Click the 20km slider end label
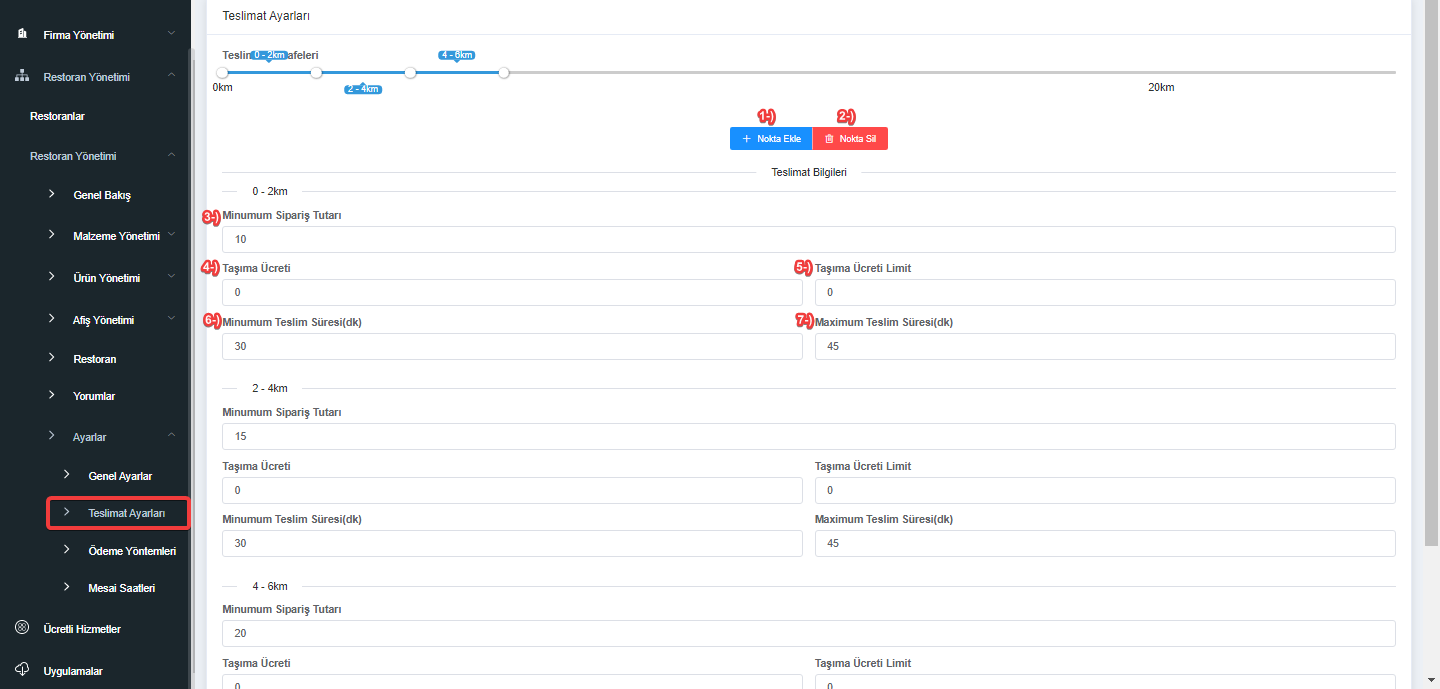Viewport: 1440px width, 689px height. pyautogui.click(x=1161, y=87)
